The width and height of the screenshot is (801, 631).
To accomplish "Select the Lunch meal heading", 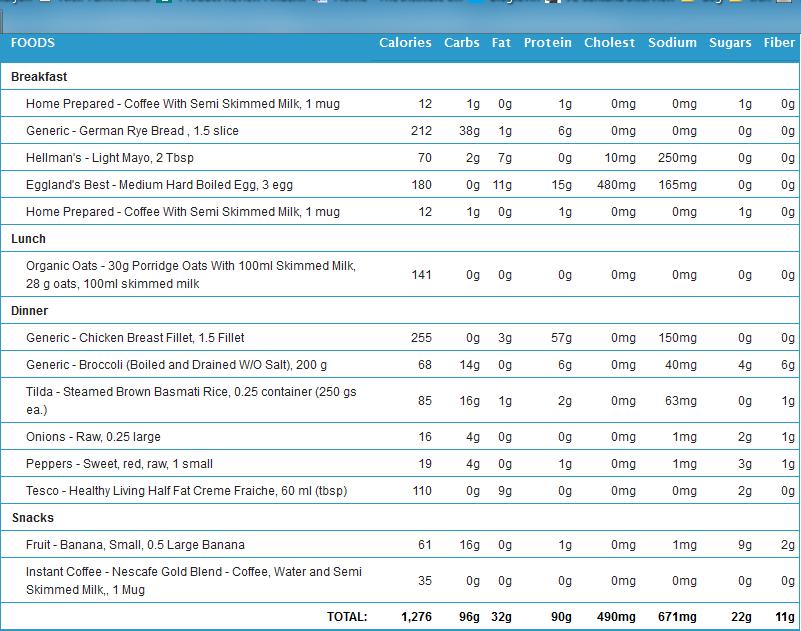I will (29, 239).
